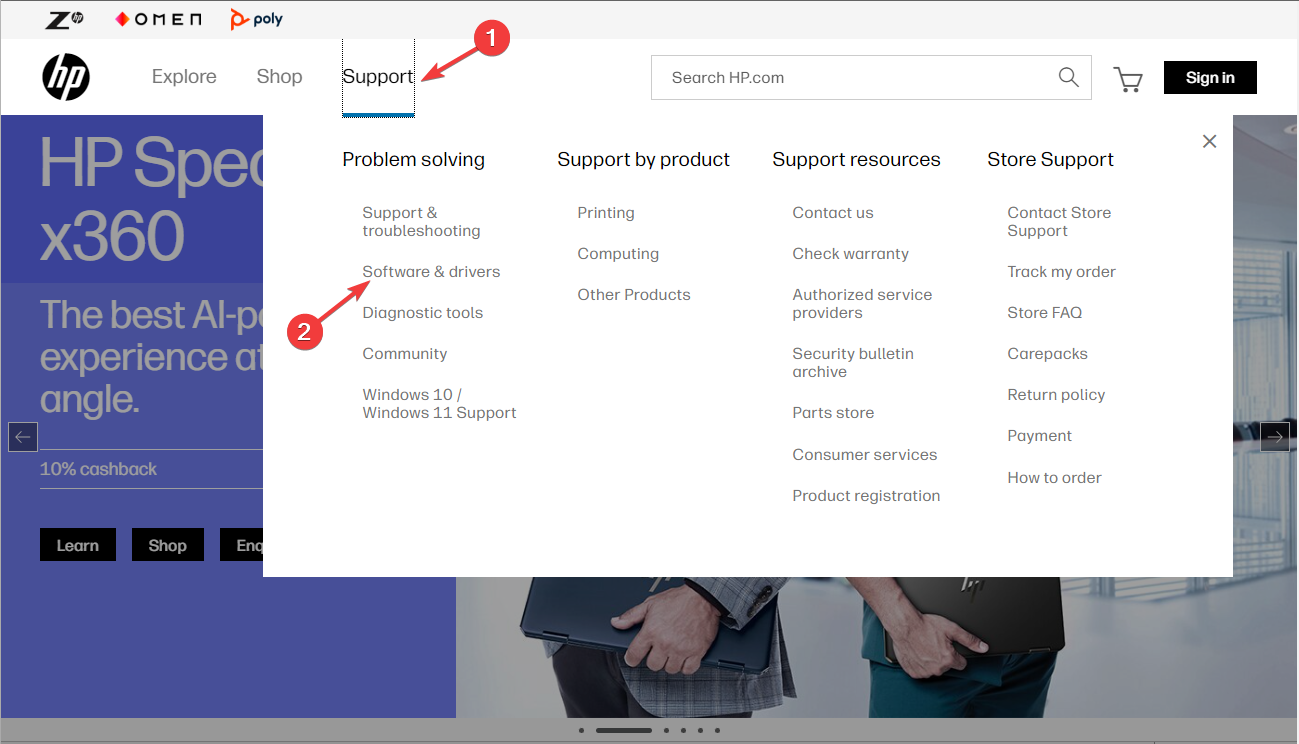
Task: Open the OMEN brand logo link
Action: 158,19
